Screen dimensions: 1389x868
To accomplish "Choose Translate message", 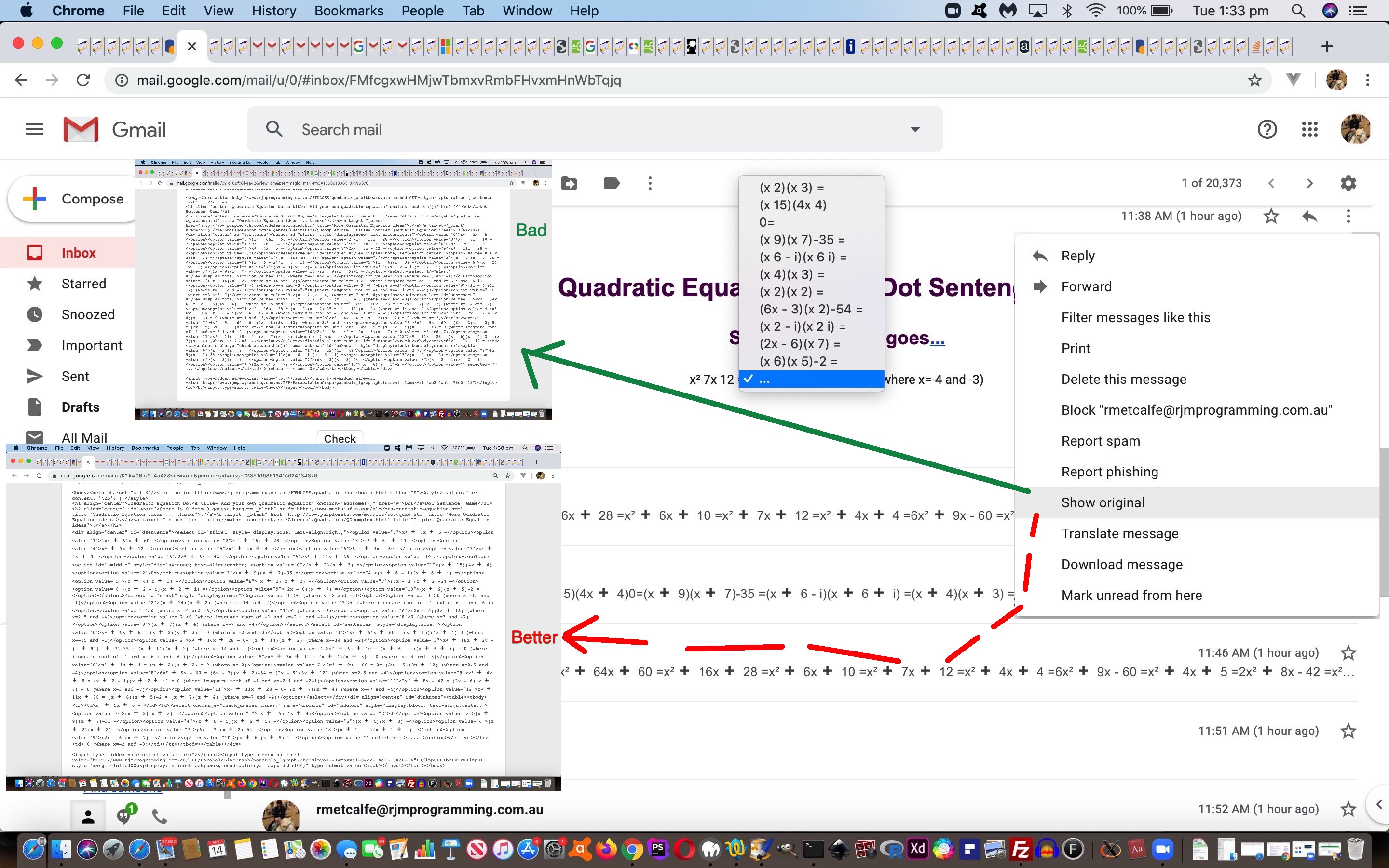I will [x=1197, y=534].
